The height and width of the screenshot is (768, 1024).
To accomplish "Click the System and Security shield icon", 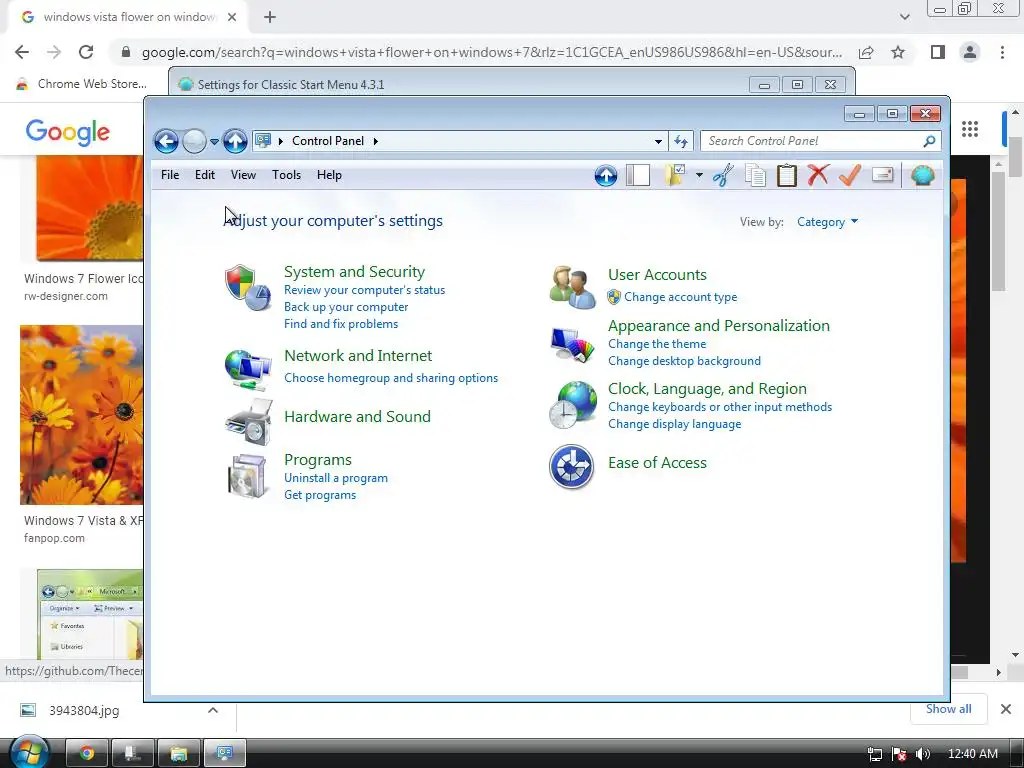I will (x=248, y=288).
